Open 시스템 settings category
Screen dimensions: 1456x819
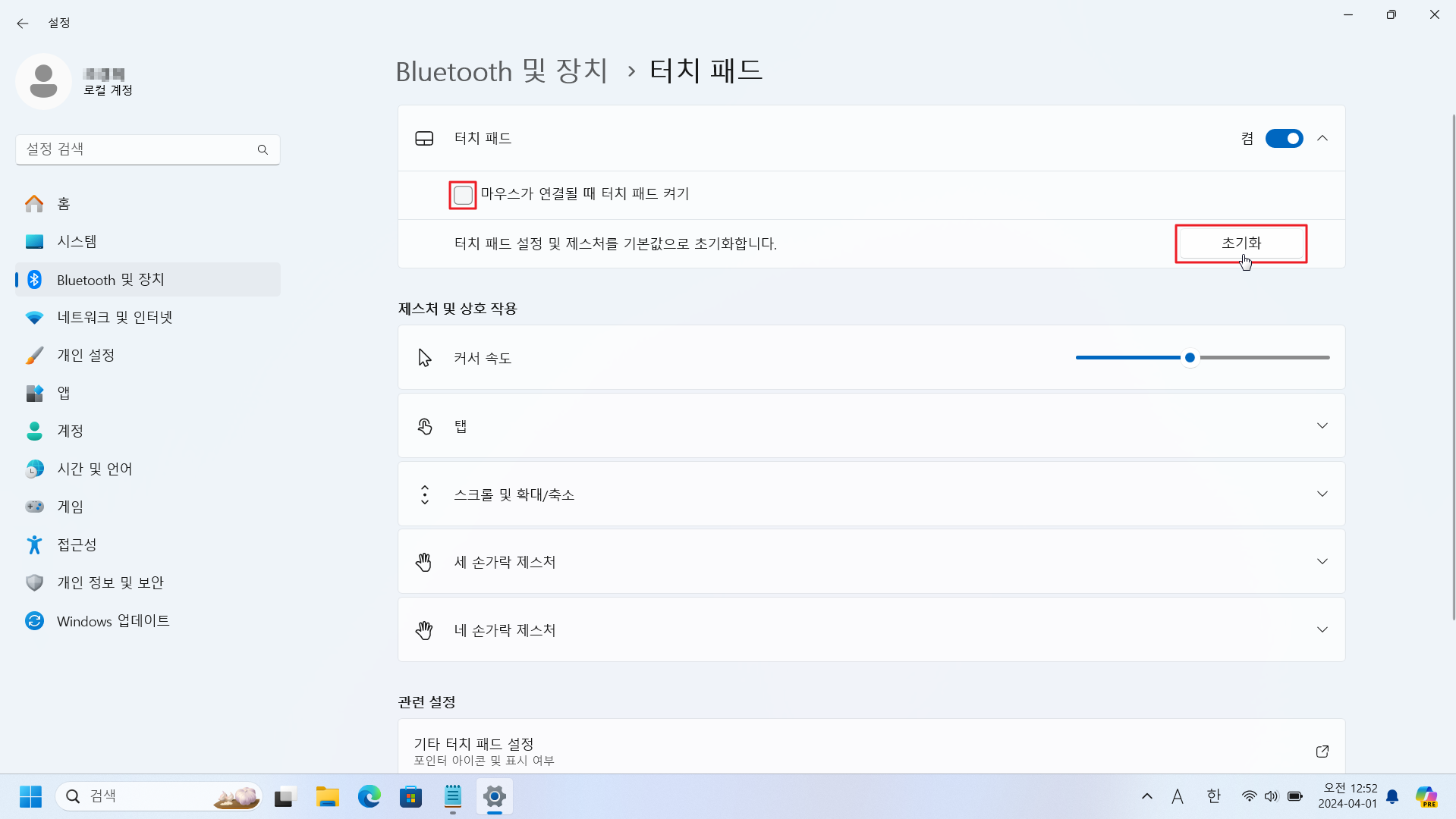point(148,242)
